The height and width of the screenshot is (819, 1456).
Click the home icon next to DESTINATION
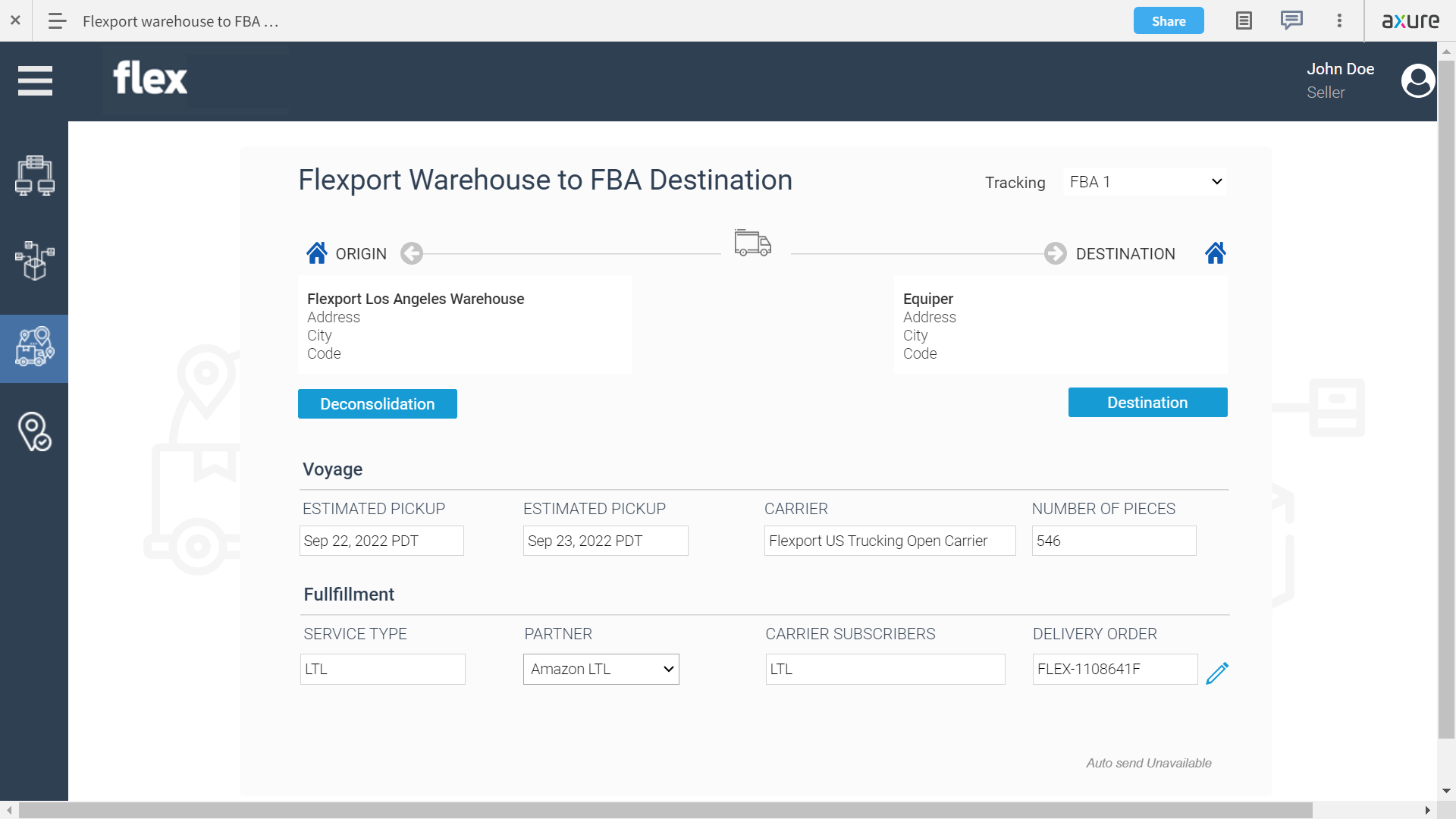click(x=1216, y=253)
